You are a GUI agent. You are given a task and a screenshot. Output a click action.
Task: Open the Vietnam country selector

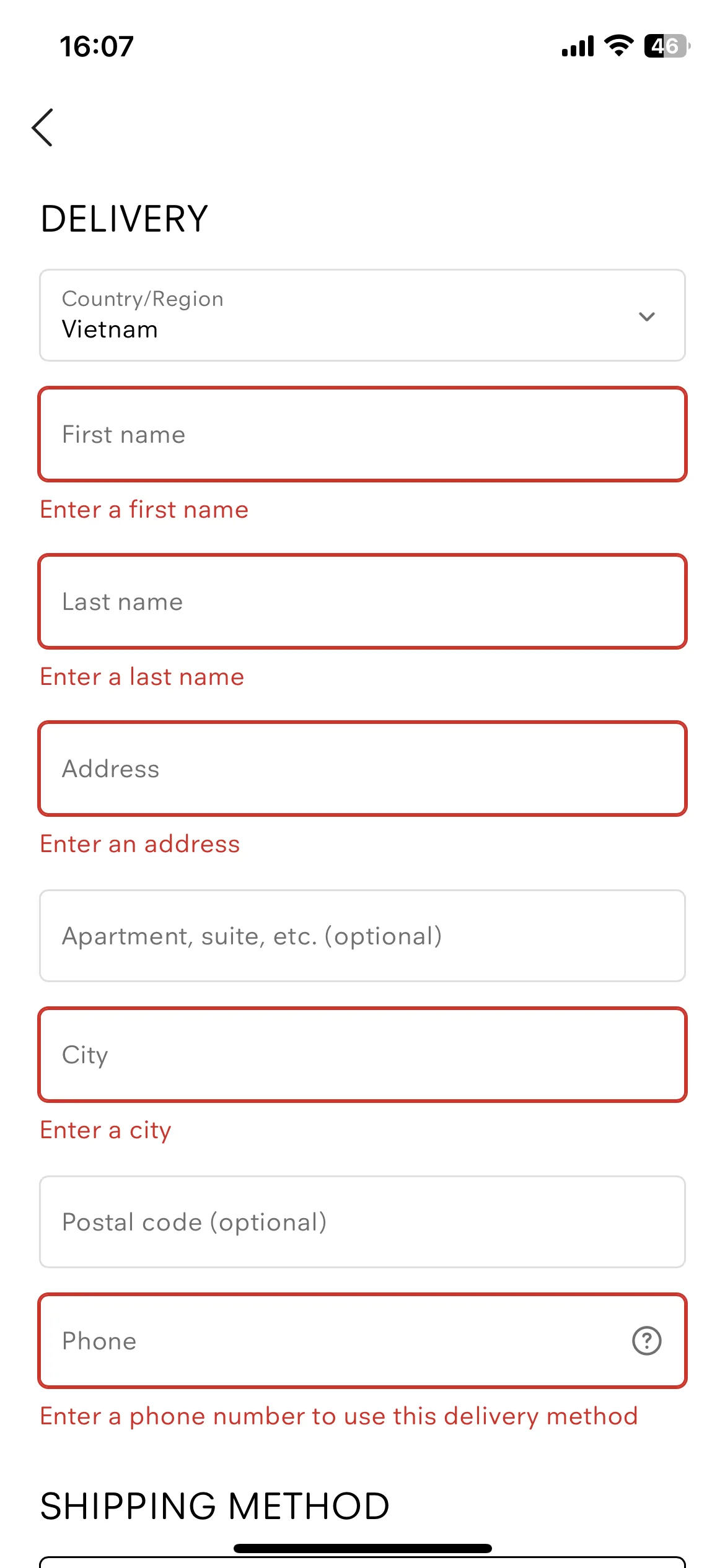click(362, 315)
